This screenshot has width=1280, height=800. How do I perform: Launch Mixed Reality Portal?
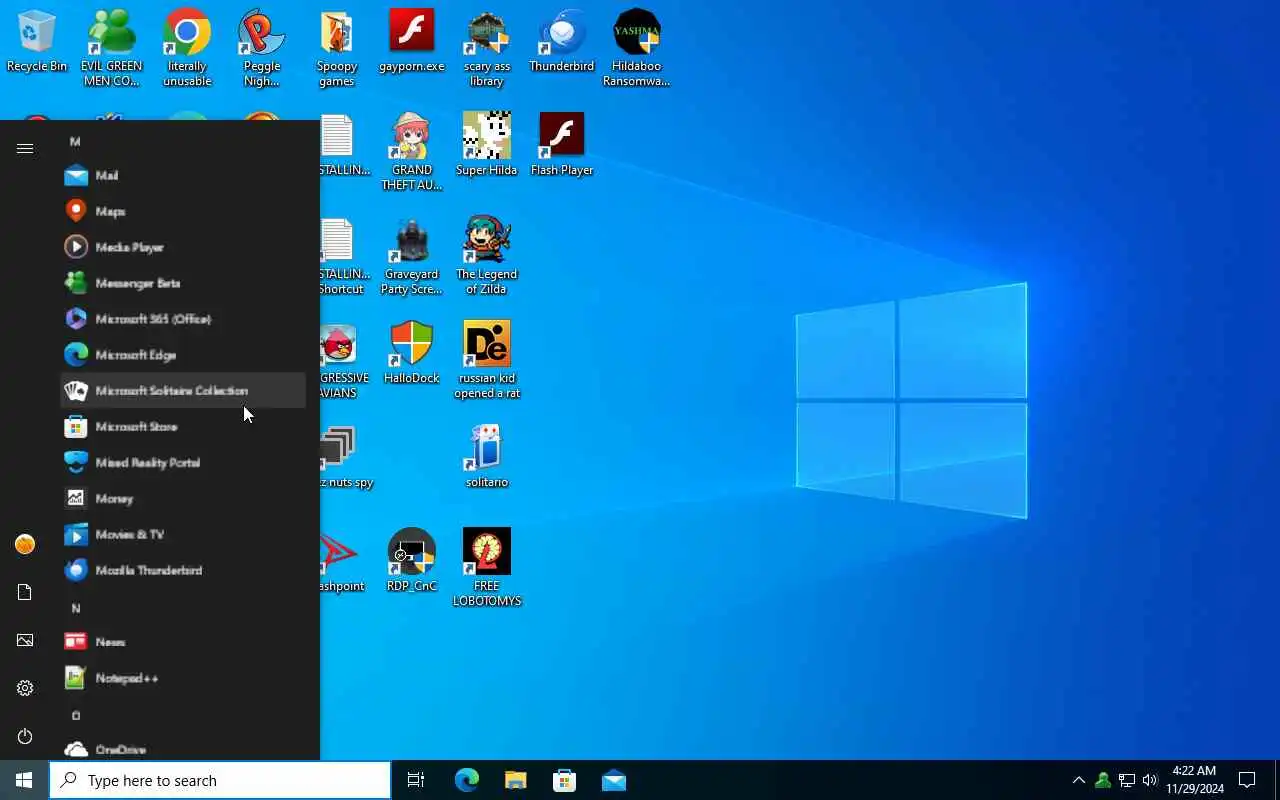(x=184, y=463)
